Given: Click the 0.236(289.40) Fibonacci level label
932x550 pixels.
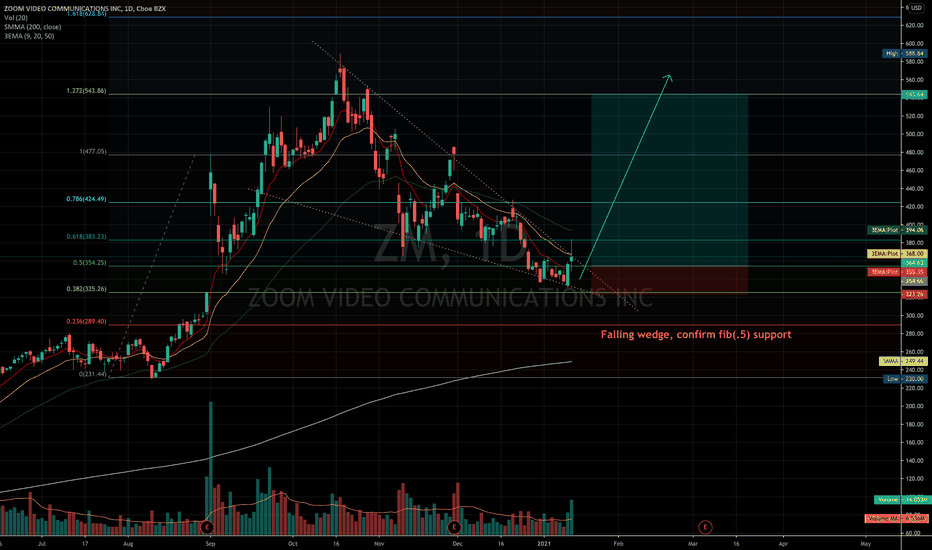Looking at the screenshot, I should pyautogui.click(x=86, y=321).
